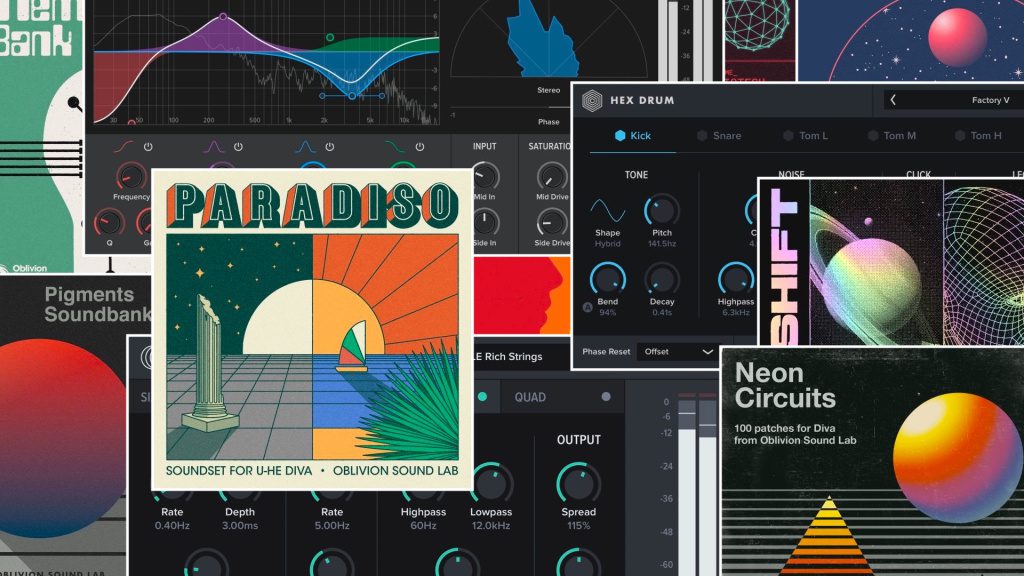Click the Rate 0.40Hz value
1024x576 pixels.
coord(172,526)
